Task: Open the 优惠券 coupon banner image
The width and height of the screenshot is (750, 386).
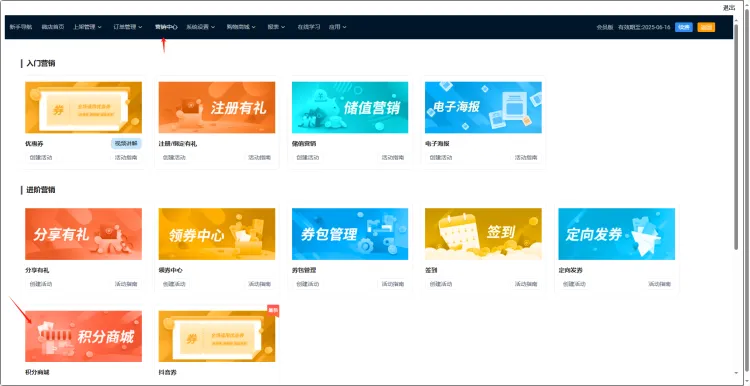Action: point(83,108)
